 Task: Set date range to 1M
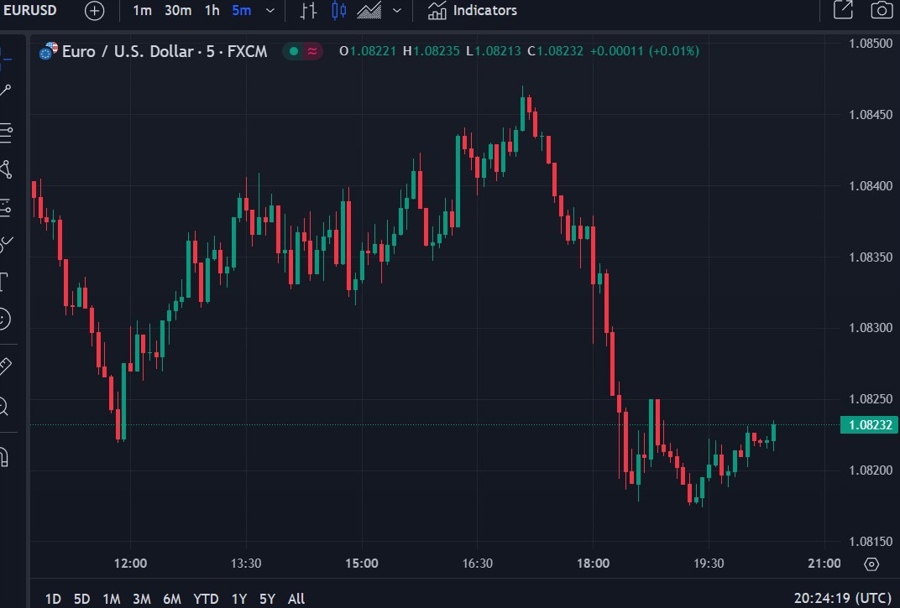click(x=111, y=599)
